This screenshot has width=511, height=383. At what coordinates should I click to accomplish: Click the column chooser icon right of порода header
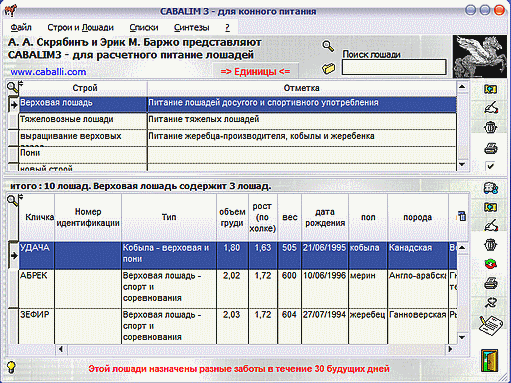pyautogui.click(x=461, y=216)
